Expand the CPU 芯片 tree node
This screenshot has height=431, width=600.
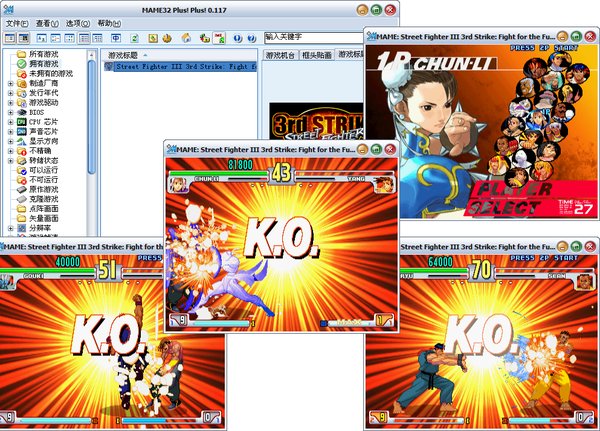click(10, 122)
